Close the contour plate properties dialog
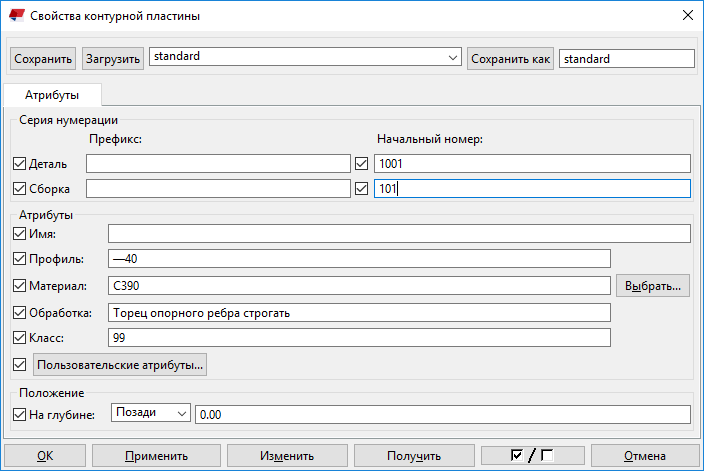The height and width of the screenshot is (471, 704). pyautogui.click(x=686, y=15)
